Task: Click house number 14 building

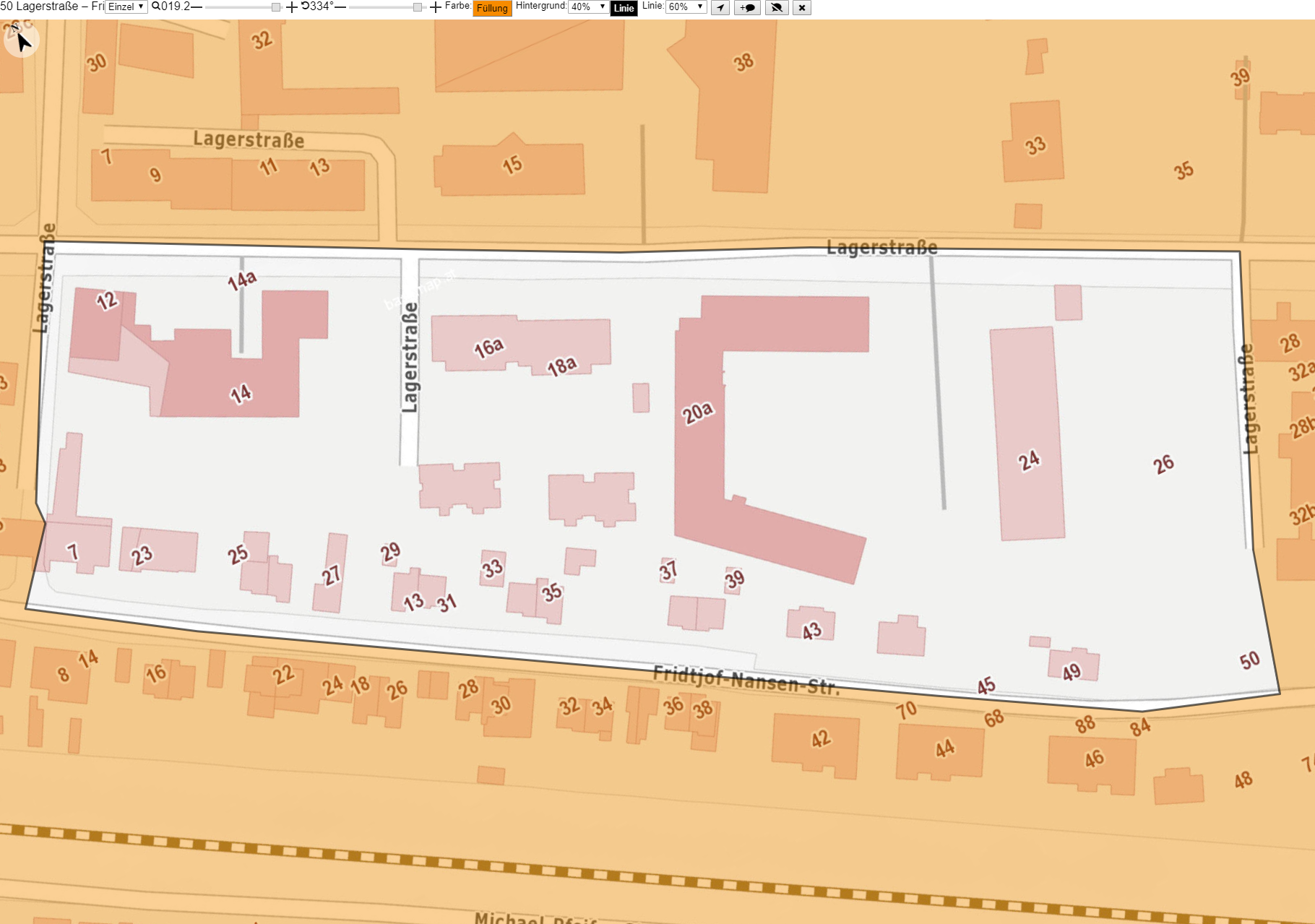Action: (x=241, y=394)
